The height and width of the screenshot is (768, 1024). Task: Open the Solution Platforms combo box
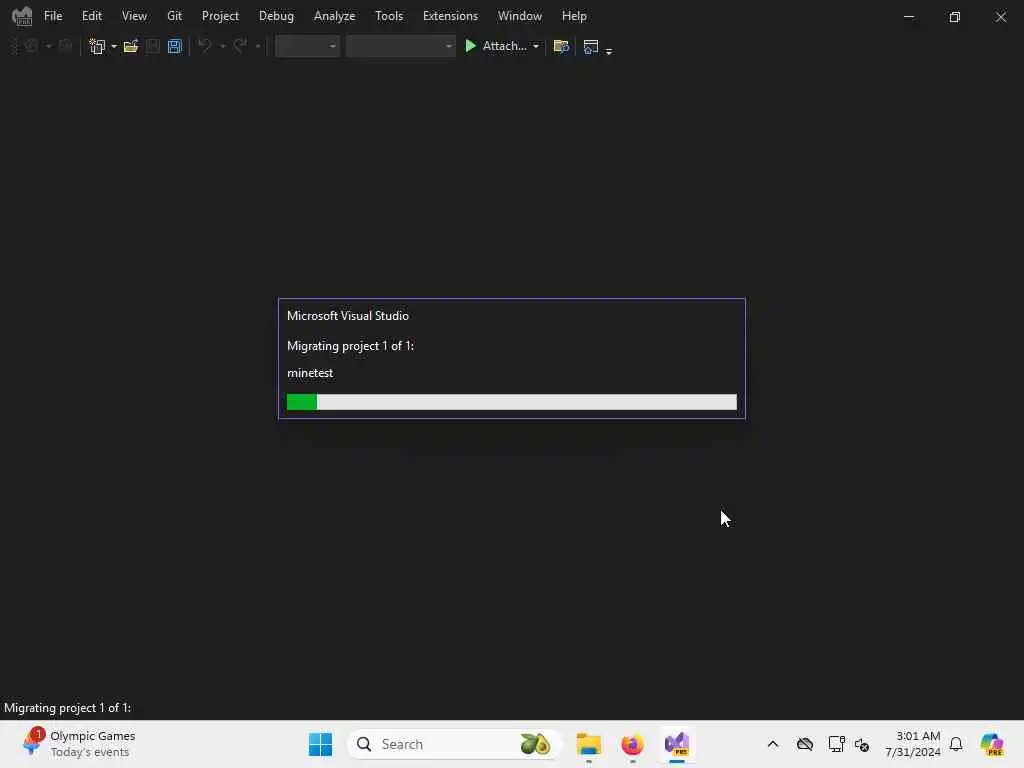400,46
